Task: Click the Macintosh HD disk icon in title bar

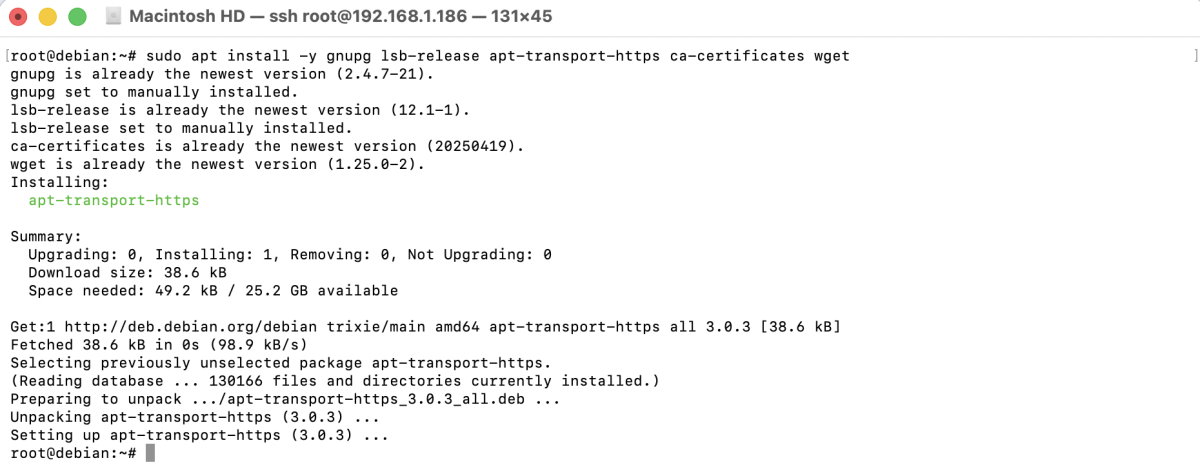Action: coord(113,17)
